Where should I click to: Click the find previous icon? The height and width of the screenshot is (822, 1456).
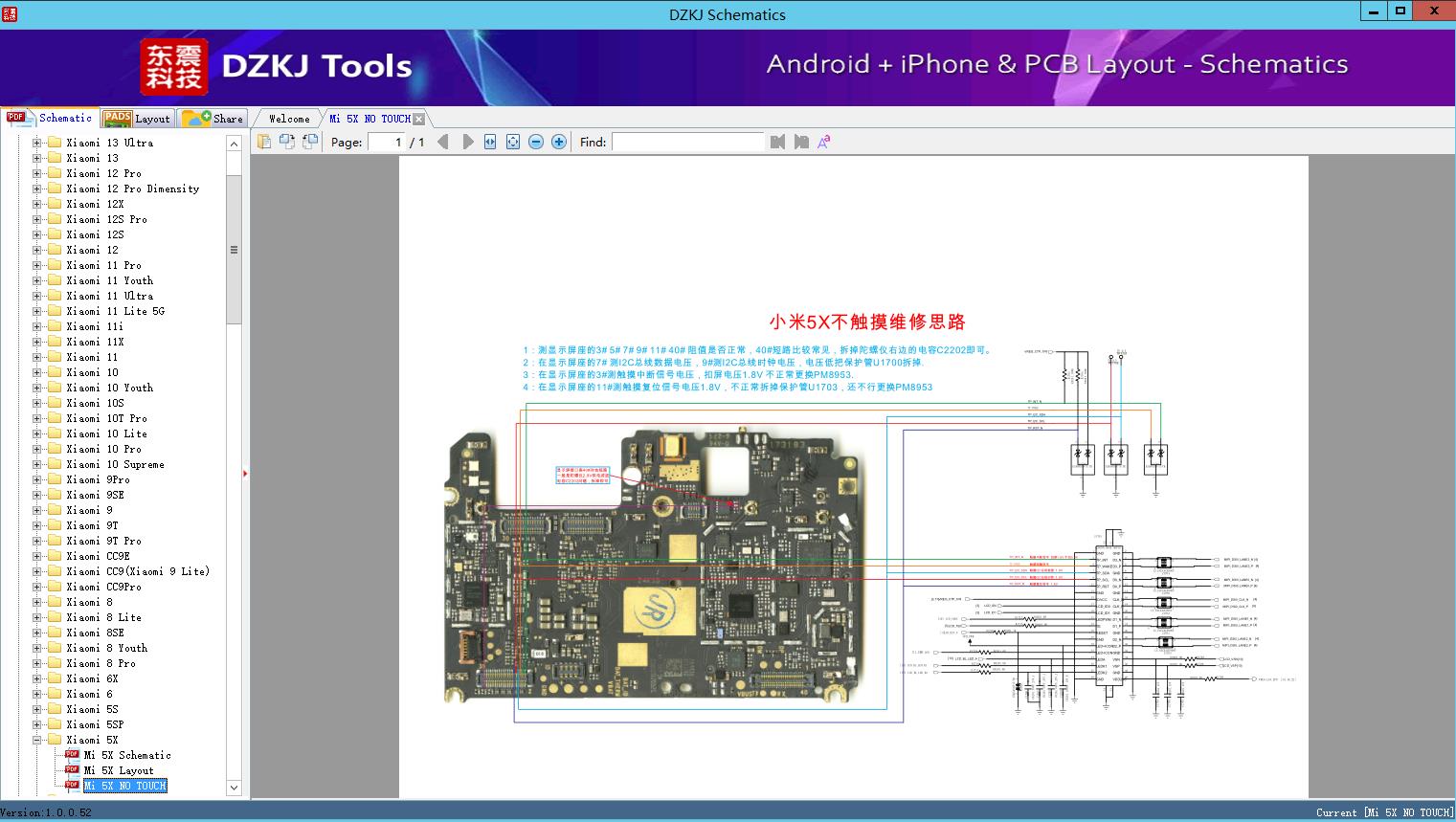pyautogui.click(x=777, y=142)
